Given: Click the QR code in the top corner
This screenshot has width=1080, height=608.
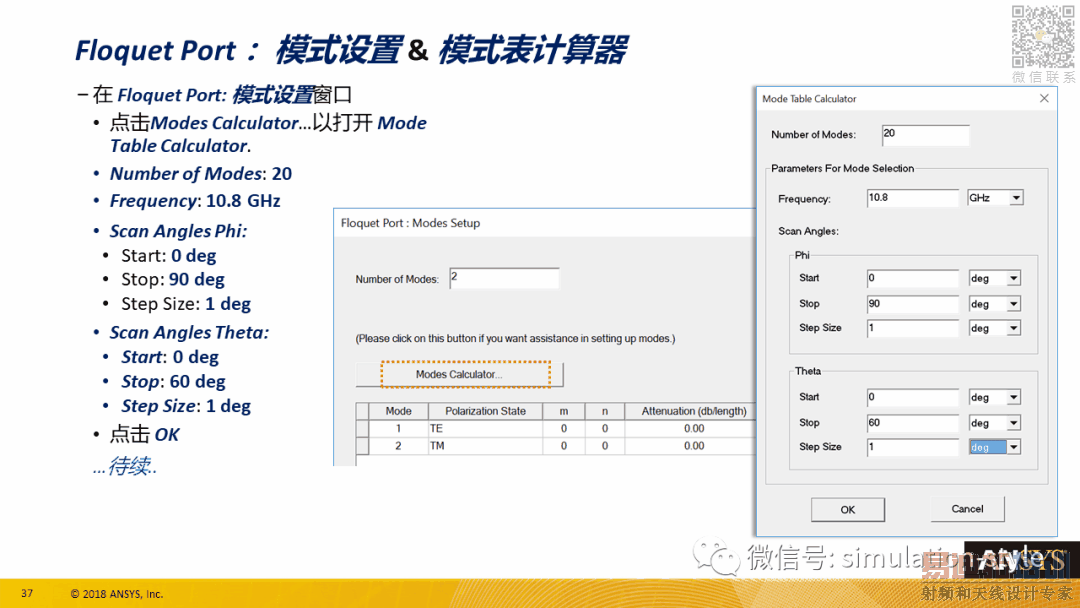Looking at the screenshot, I should pyautogui.click(x=1042, y=37).
